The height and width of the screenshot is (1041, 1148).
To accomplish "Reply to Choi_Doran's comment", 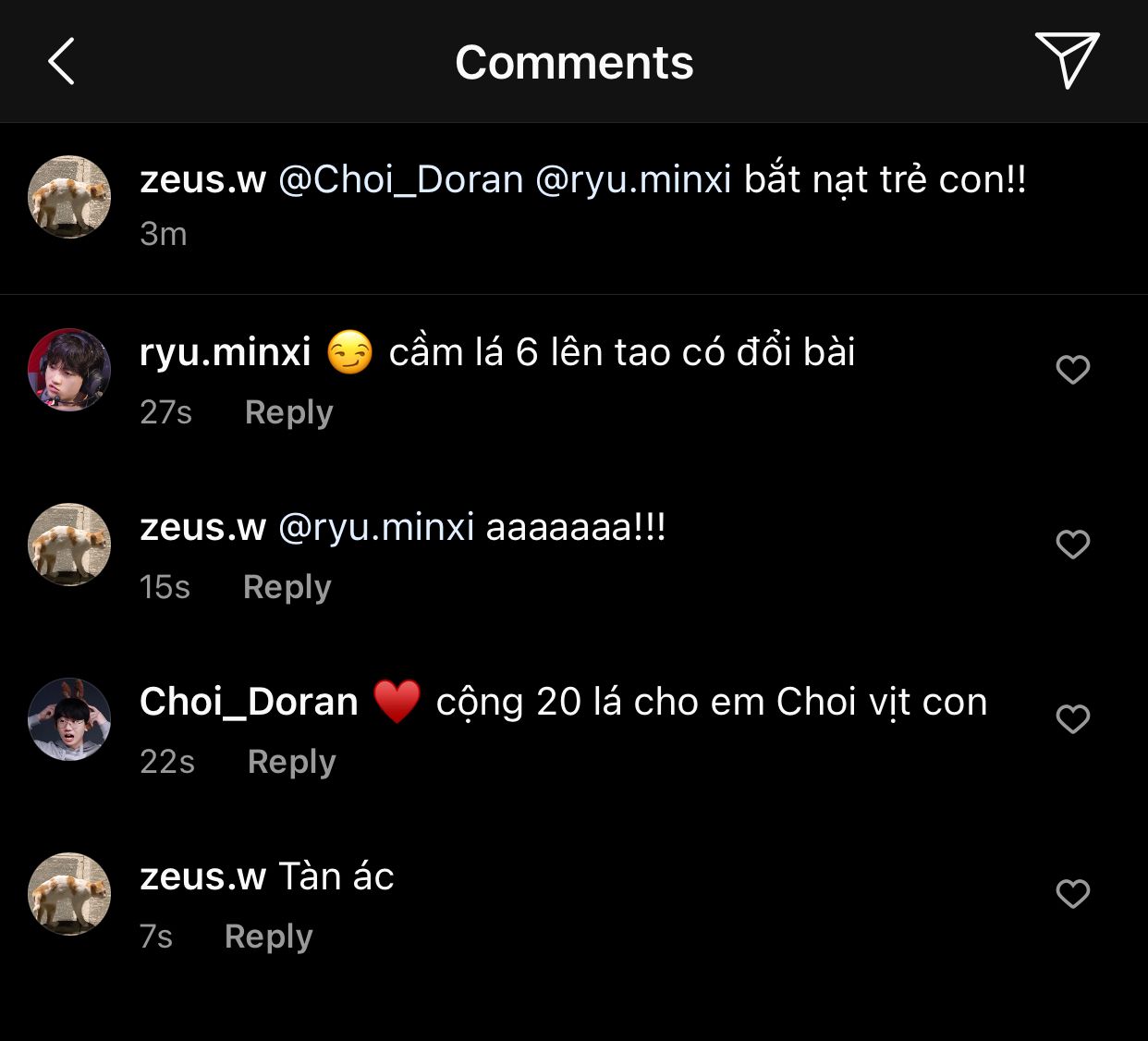I will tap(291, 762).
